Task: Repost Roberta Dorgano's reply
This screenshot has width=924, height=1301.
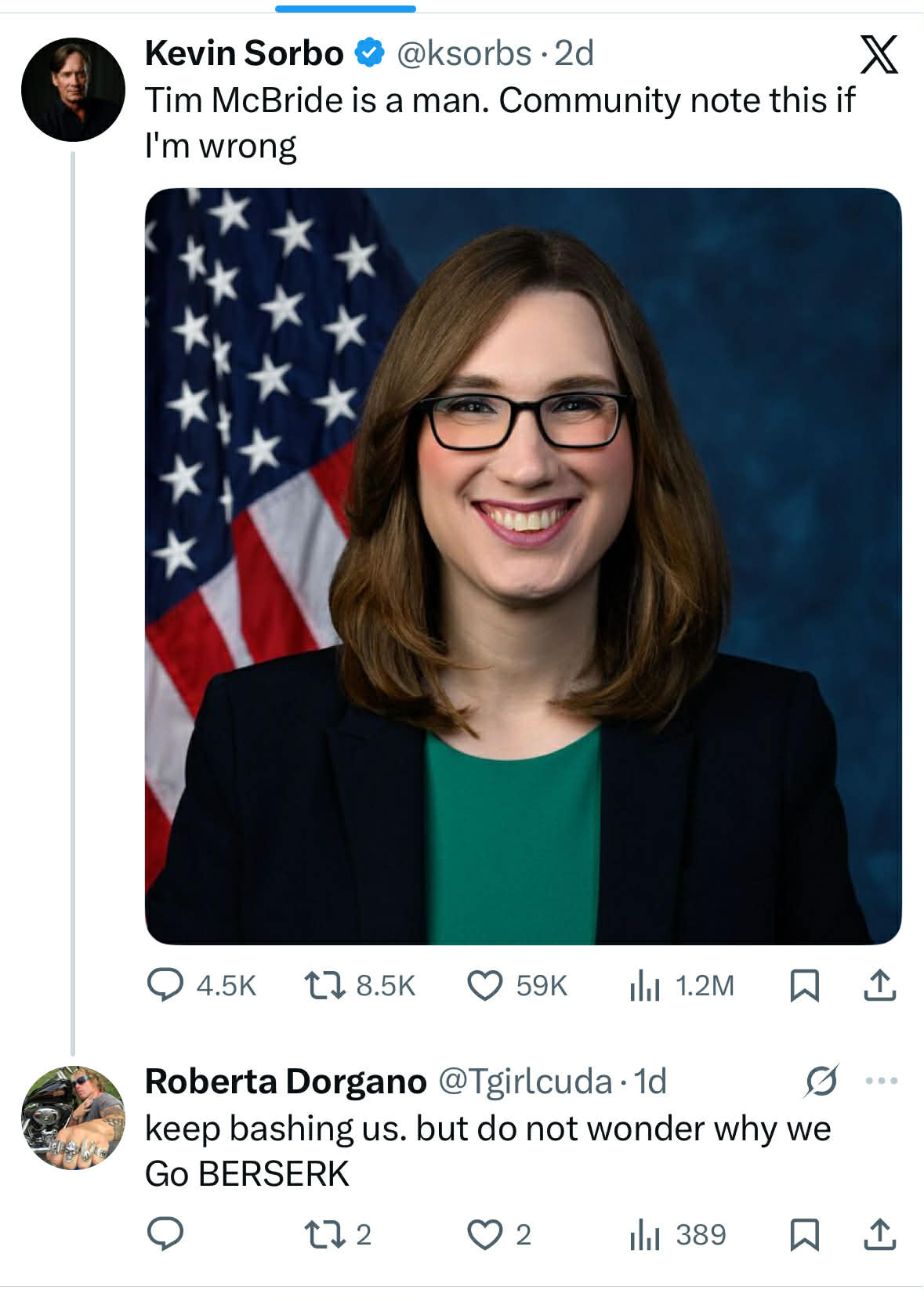Action: (x=324, y=1234)
